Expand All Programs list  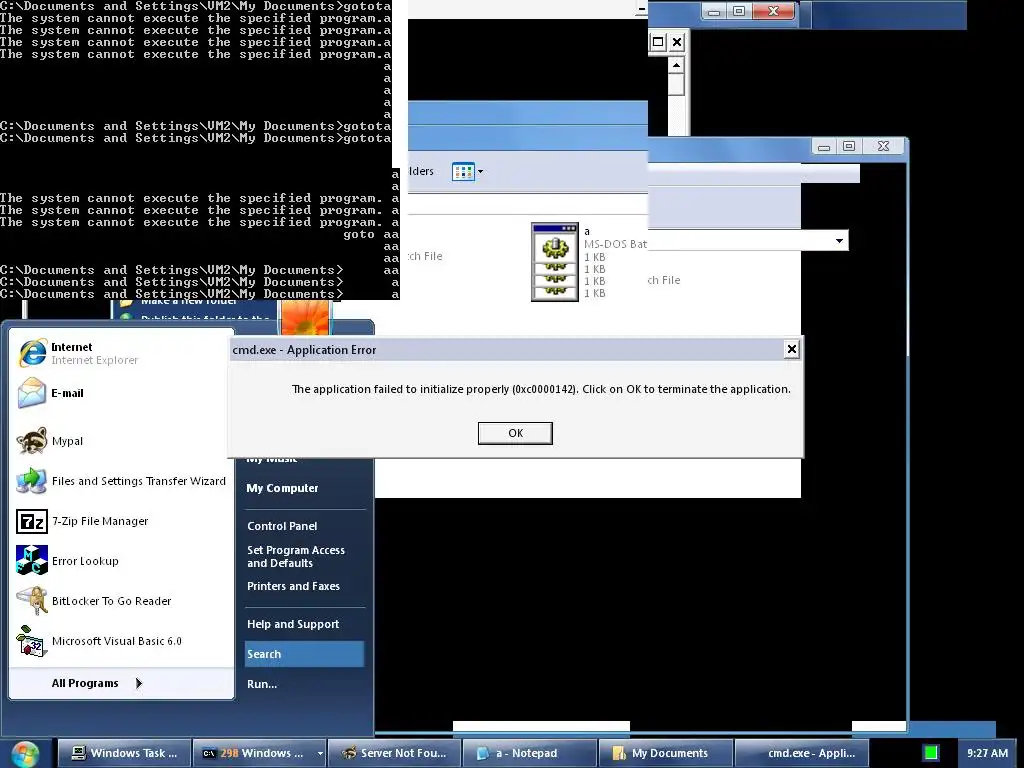(97, 683)
